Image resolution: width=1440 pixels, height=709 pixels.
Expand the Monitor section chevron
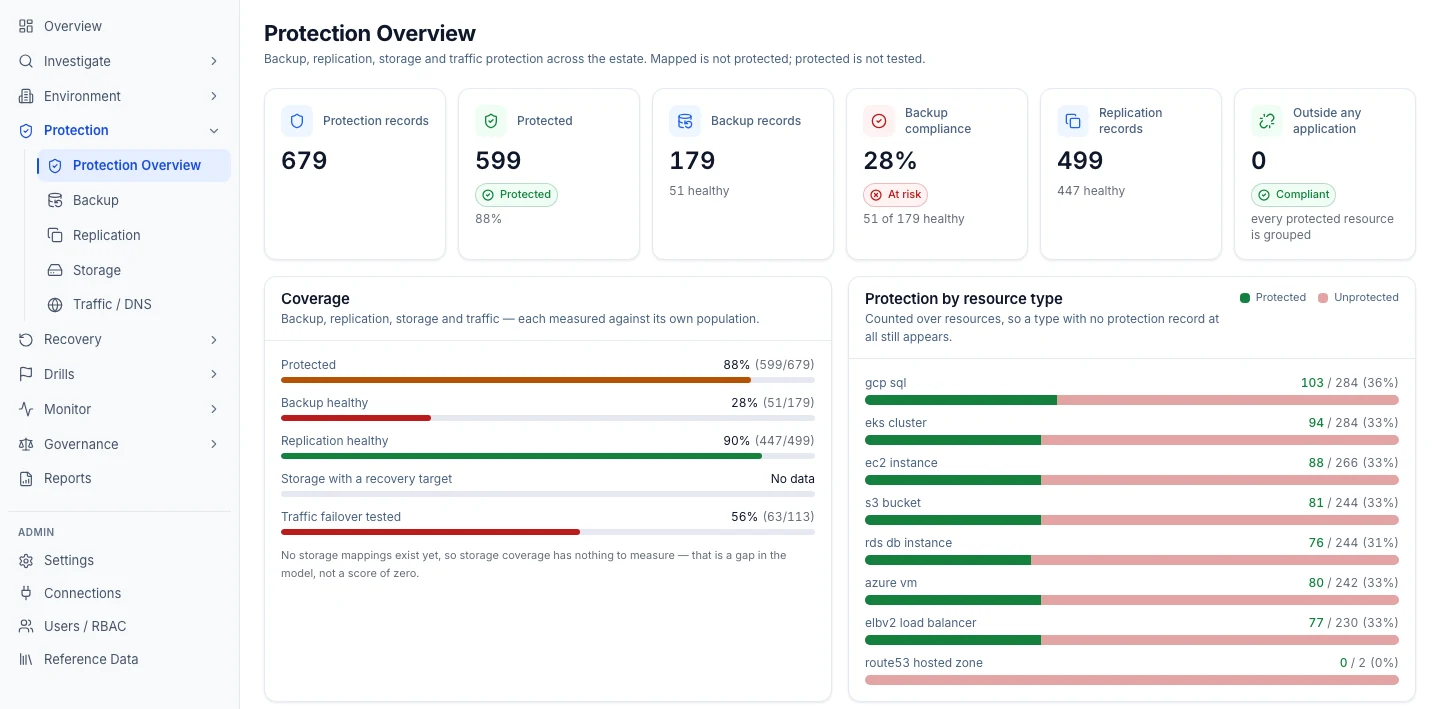(214, 409)
